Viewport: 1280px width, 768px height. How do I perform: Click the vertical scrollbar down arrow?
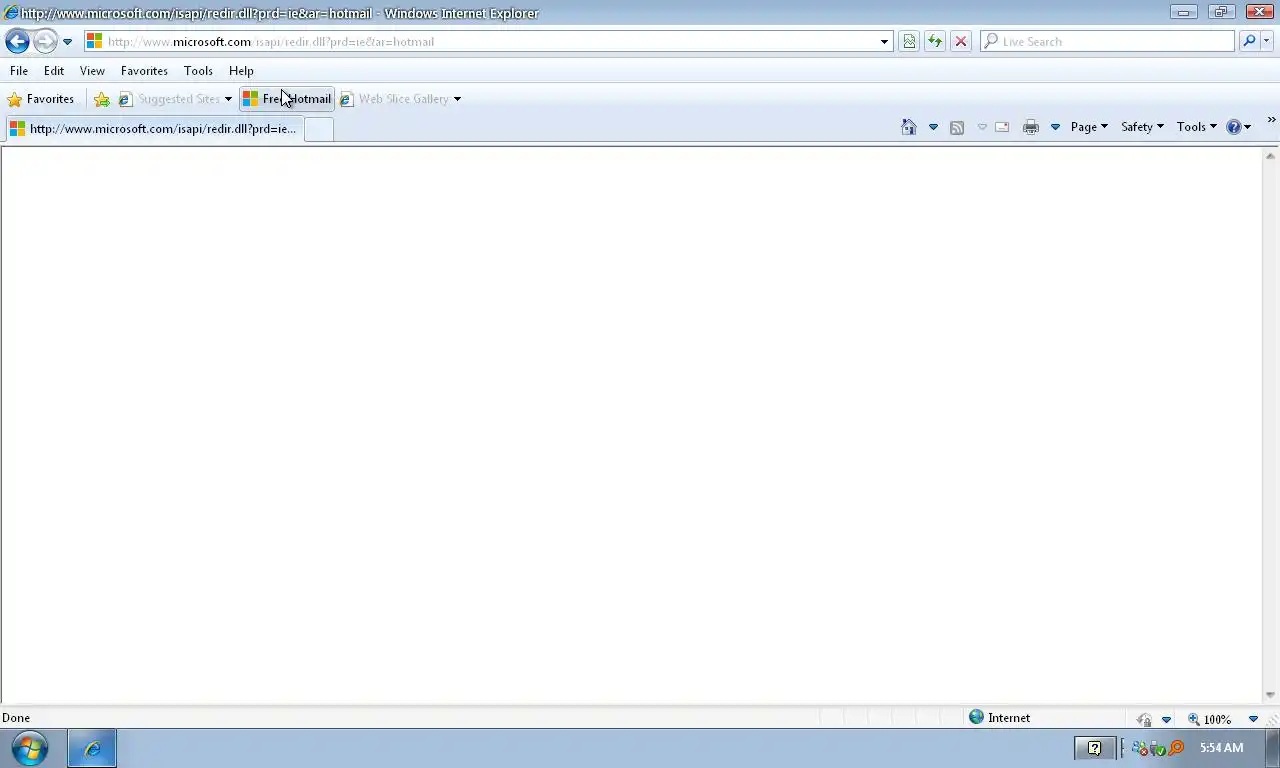[1271, 695]
